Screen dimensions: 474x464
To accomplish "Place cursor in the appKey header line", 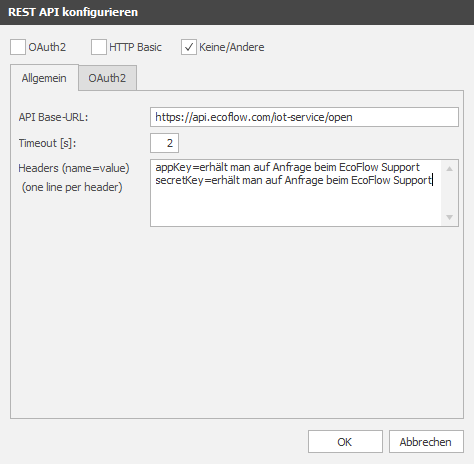I will [288, 167].
